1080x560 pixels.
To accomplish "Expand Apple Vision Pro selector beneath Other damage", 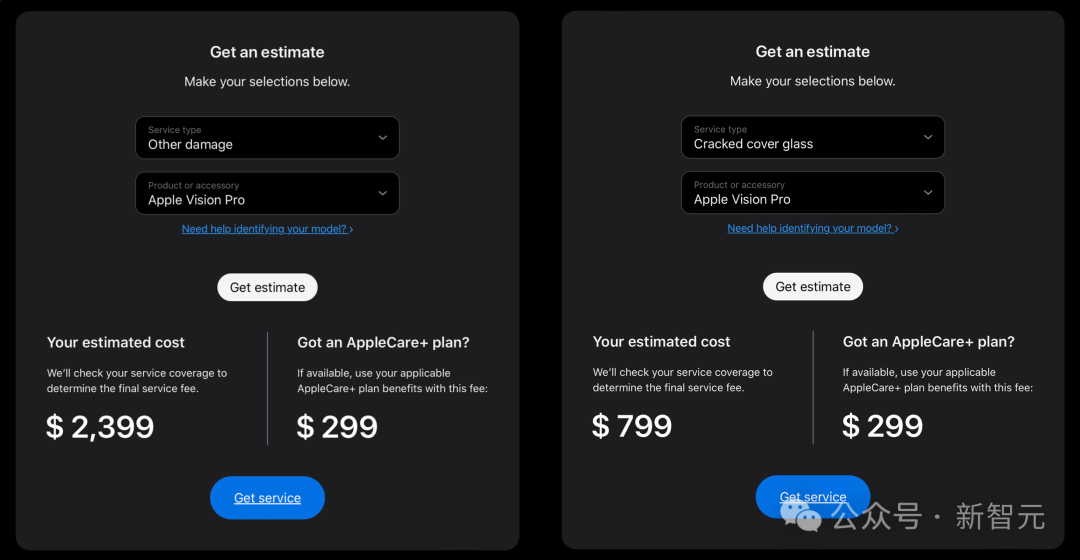I will (267, 194).
